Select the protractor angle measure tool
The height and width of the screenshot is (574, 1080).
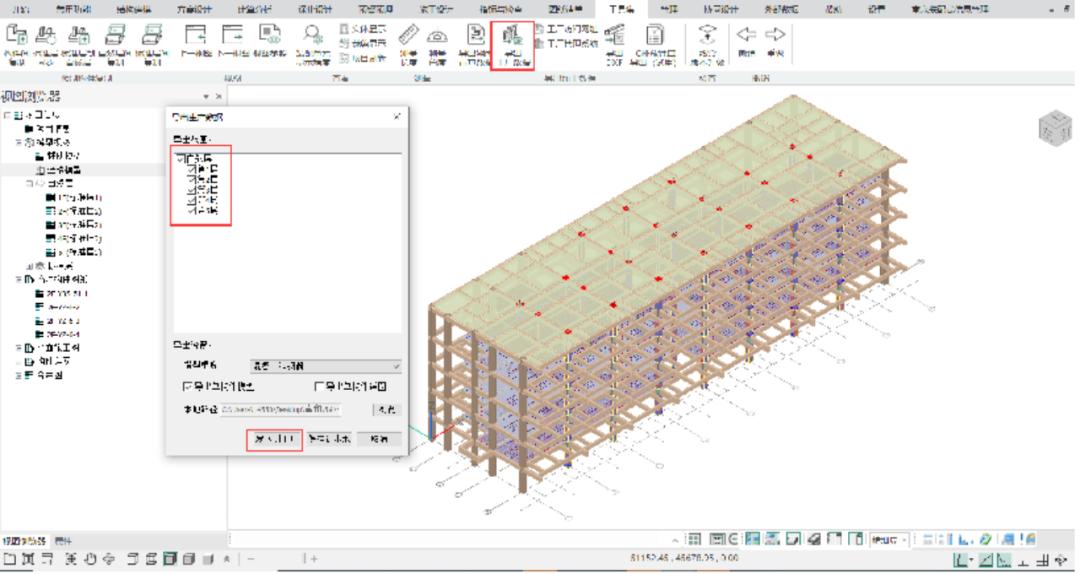click(x=437, y=35)
